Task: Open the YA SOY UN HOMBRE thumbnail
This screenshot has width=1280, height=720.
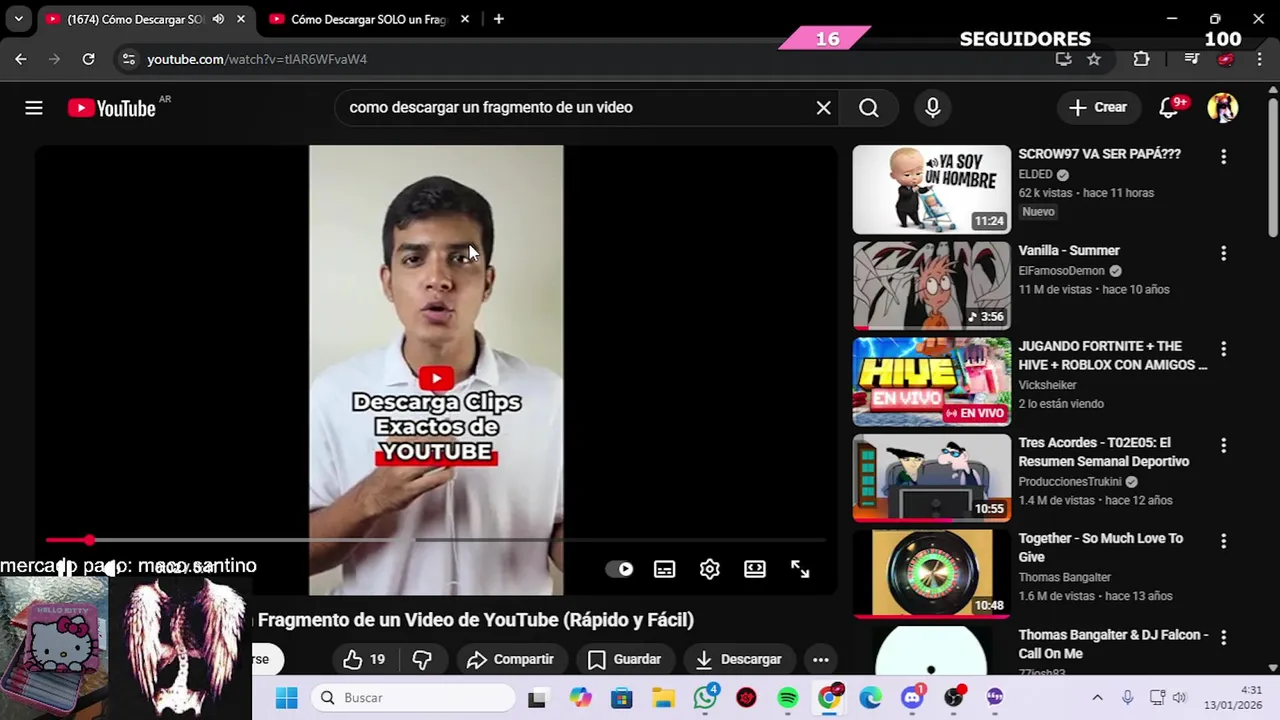Action: click(931, 189)
